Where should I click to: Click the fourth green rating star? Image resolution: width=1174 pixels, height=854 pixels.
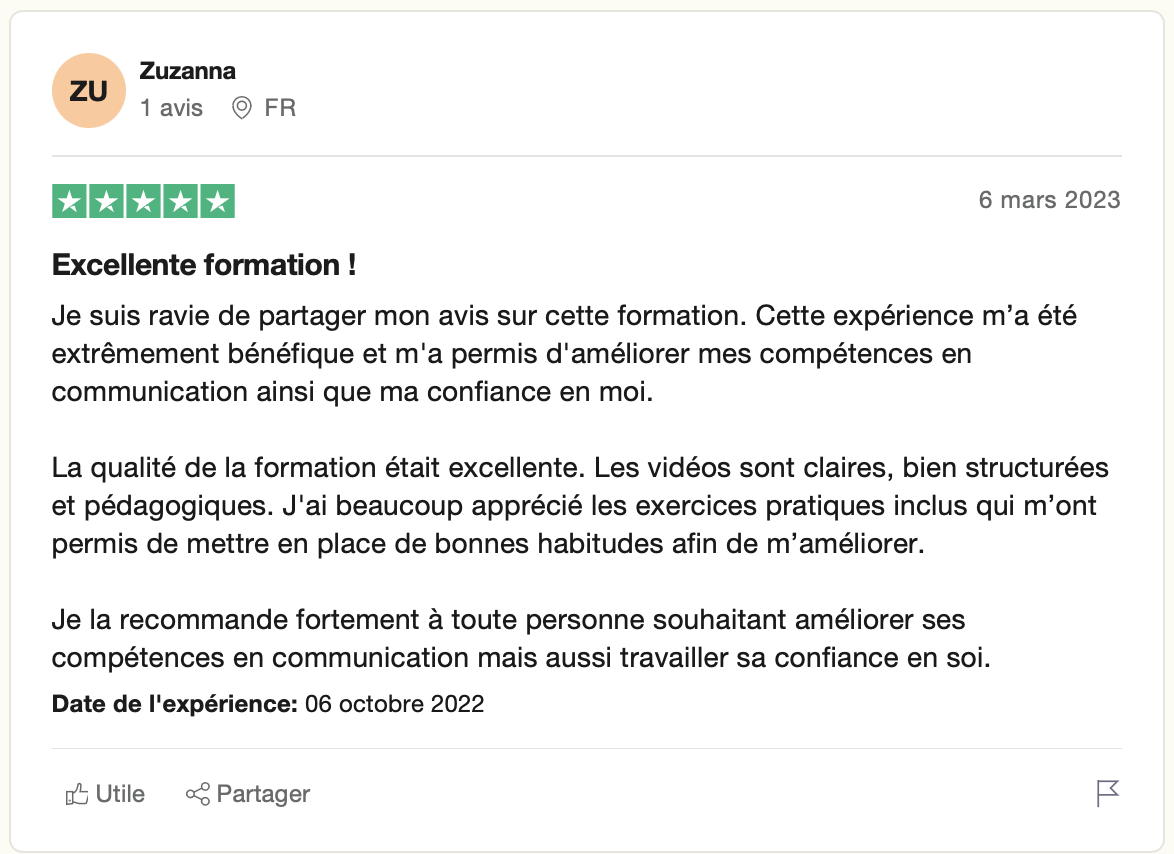[x=180, y=201]
